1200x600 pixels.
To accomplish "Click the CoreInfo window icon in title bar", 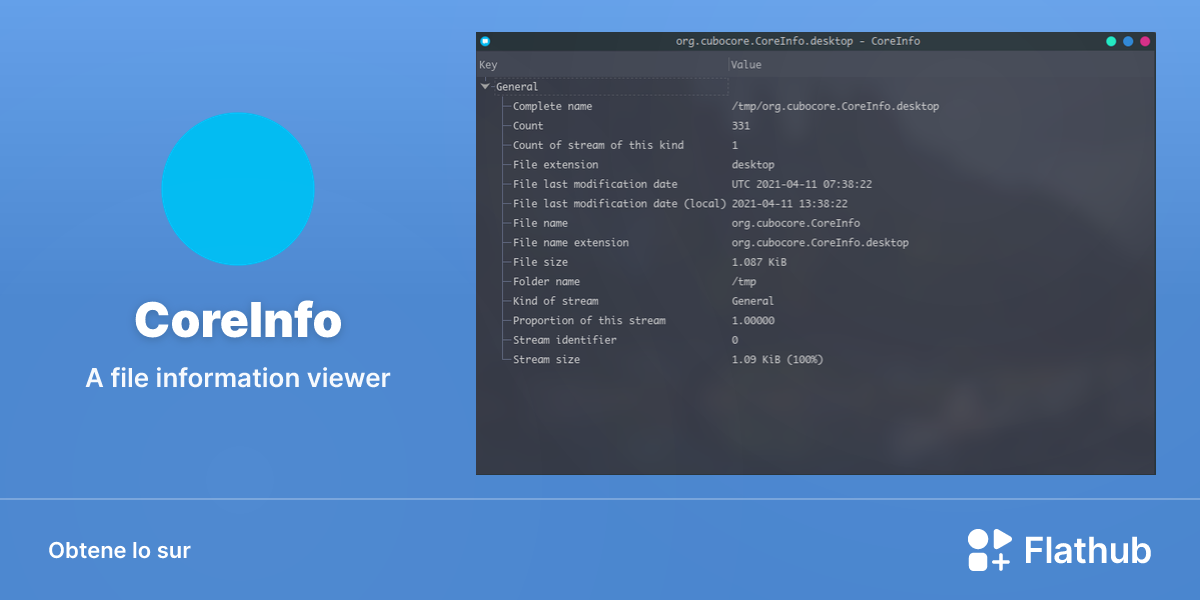I will [485, 41].
